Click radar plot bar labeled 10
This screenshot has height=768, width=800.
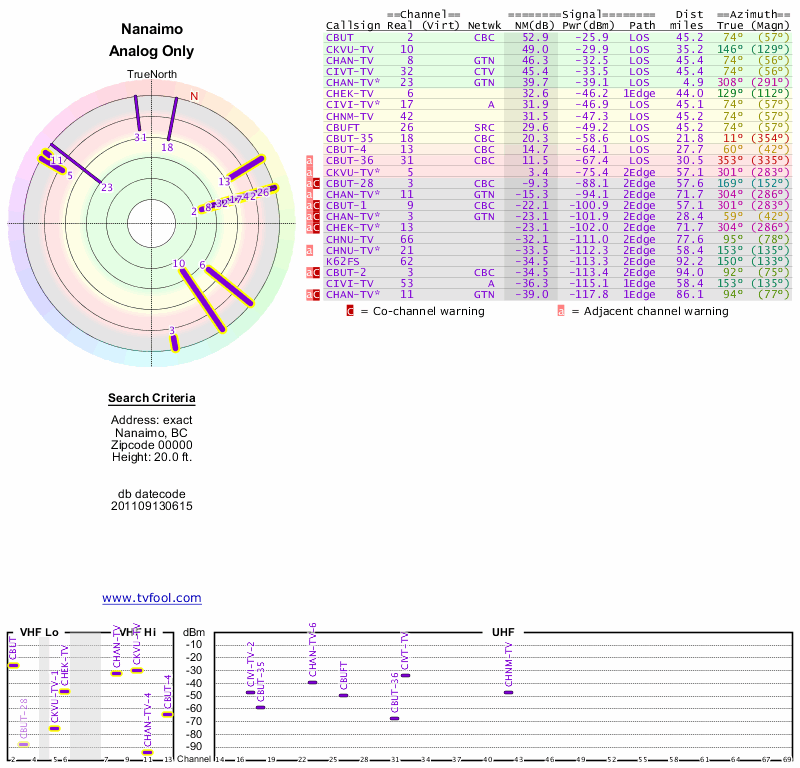203,300
